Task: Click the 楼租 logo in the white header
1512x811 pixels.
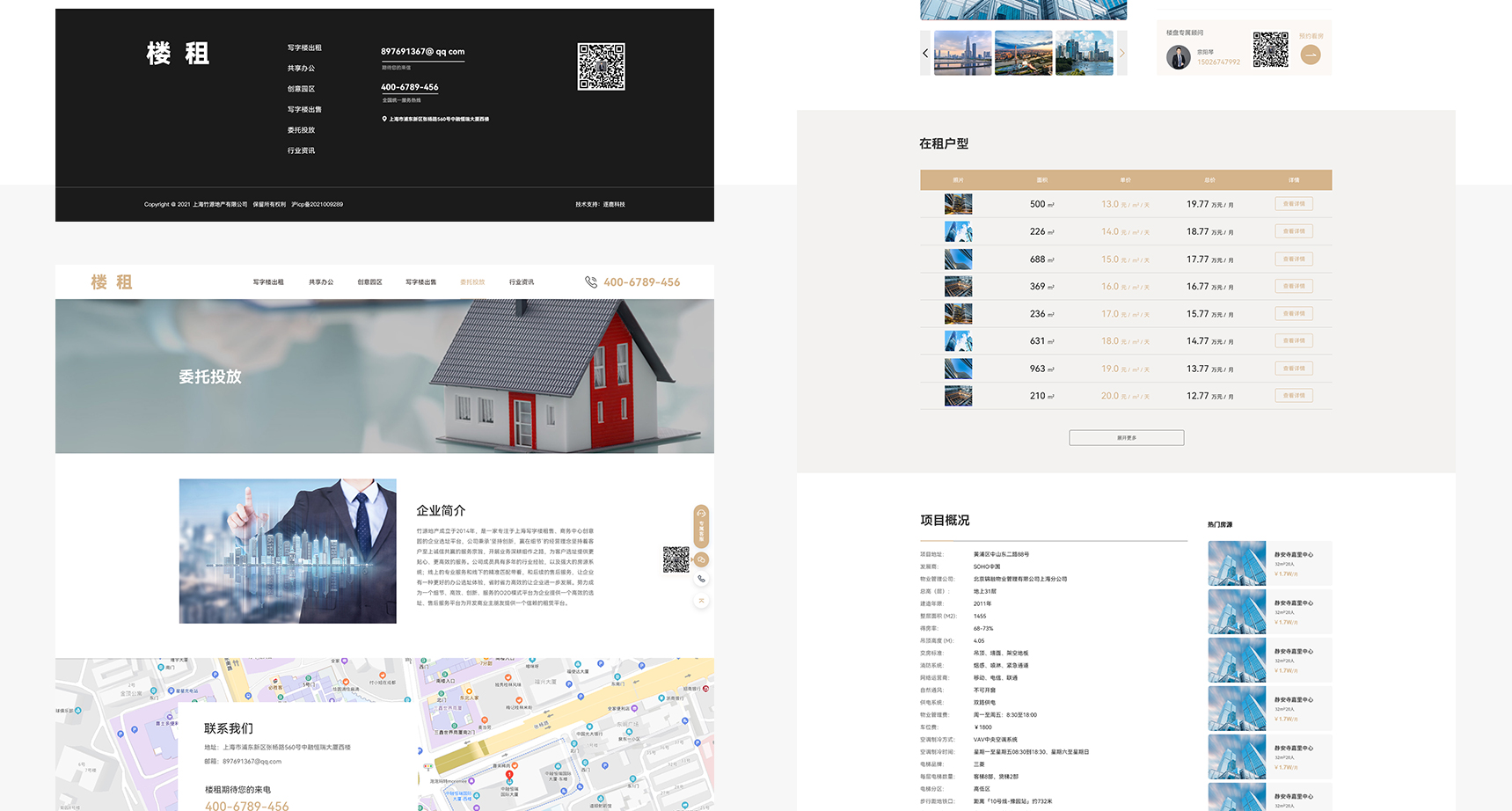Action: (x=112, y=282)
